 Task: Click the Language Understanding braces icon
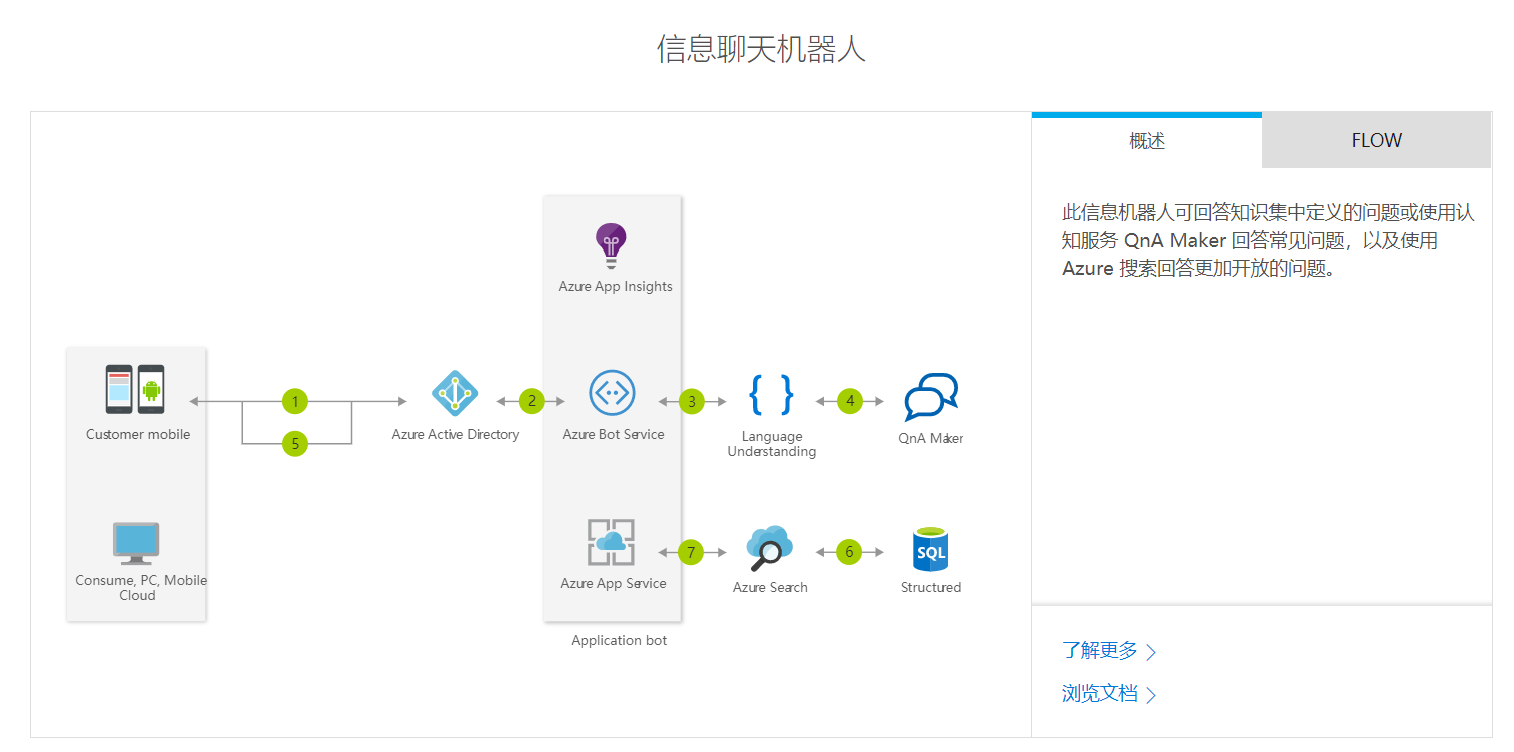pyautogui.click(x=770, y=393)
